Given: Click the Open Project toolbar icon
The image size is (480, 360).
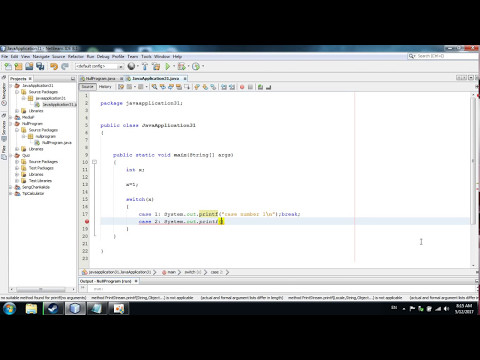Looking at the screenshot, I should coord(29,66).
